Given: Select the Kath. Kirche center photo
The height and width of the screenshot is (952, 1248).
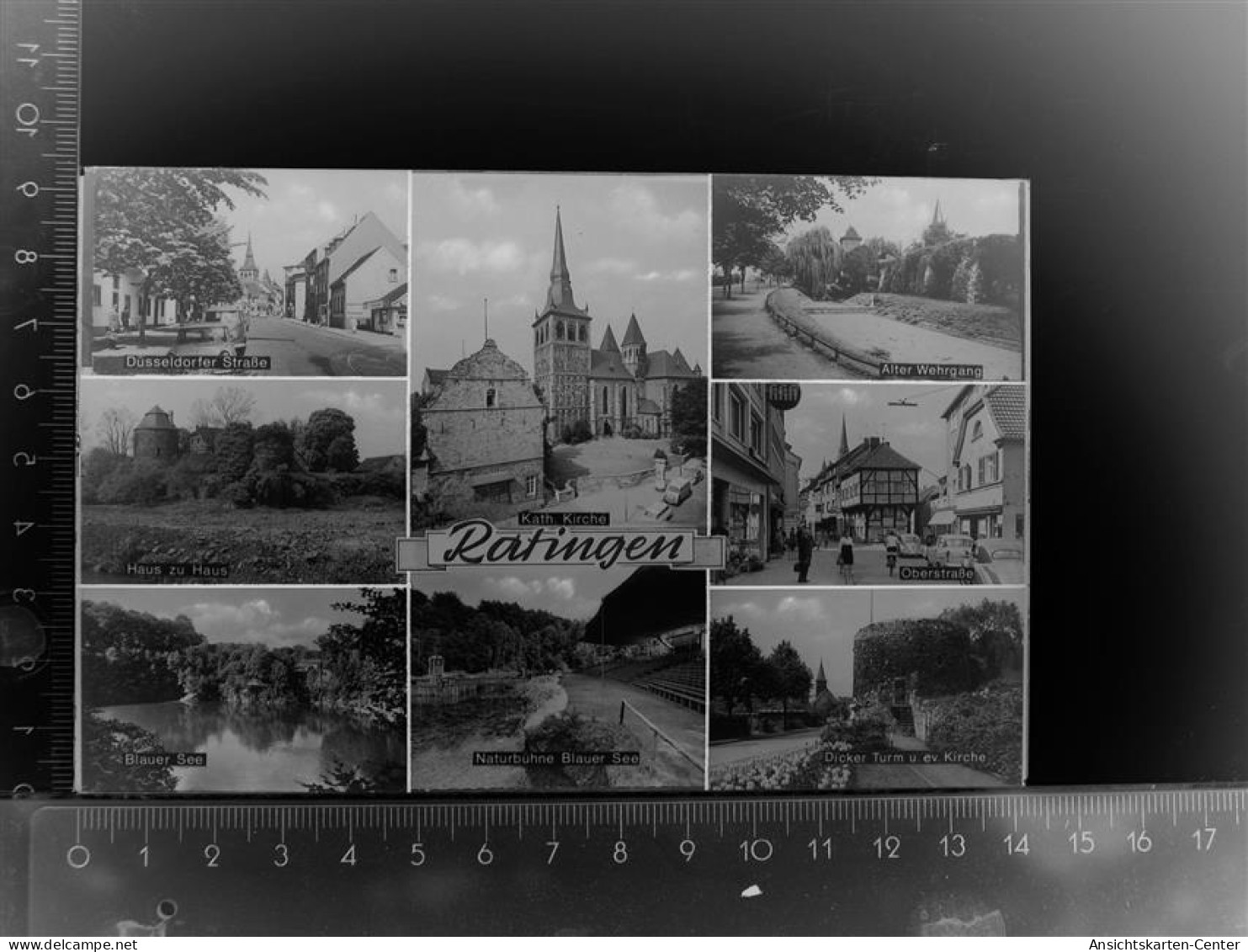Looking at the screenshot, I should point(560,354).
